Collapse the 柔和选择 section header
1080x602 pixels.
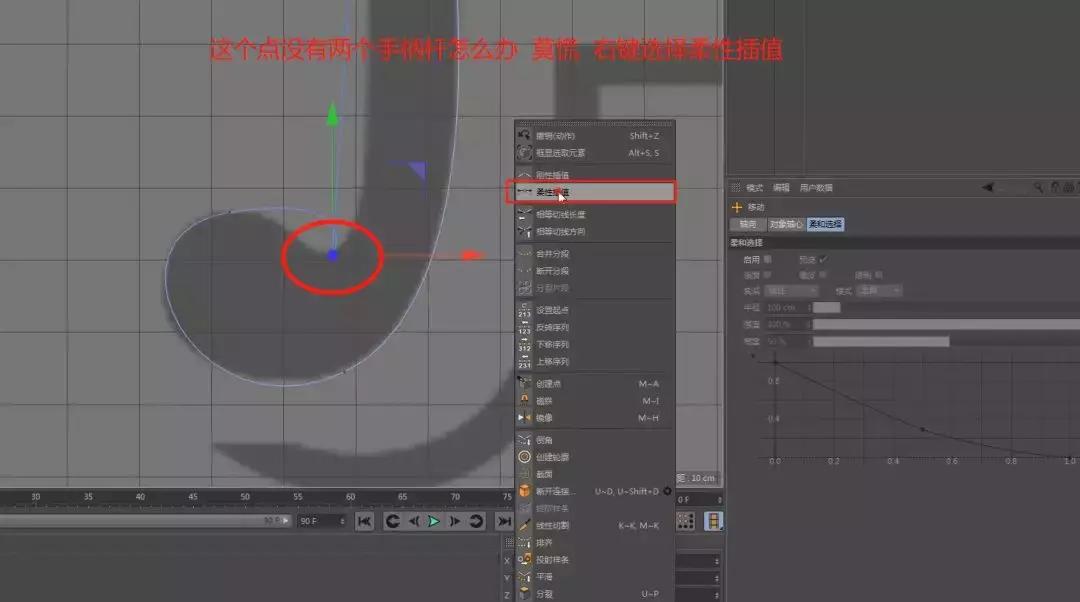(745, 241)
